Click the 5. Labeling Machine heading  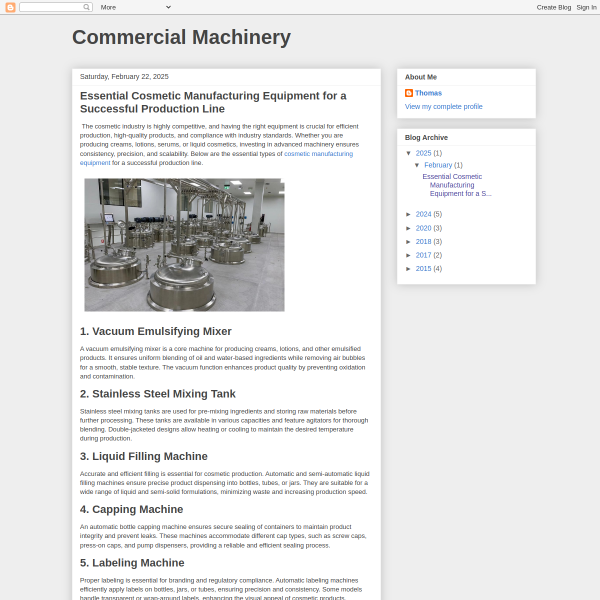click(x=132, y=563)
